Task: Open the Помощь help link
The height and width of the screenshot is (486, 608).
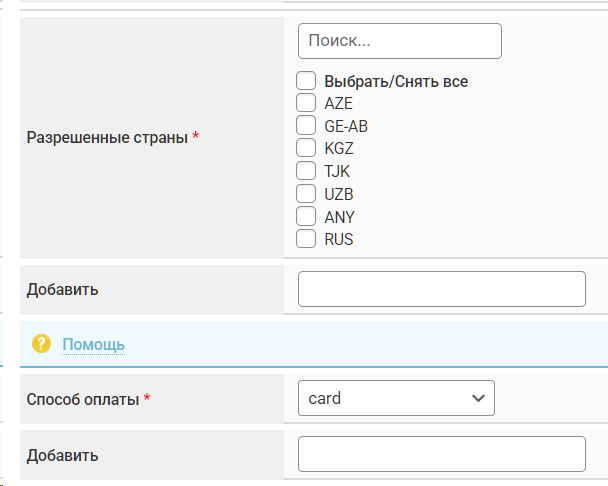Action: pos(93,344)
